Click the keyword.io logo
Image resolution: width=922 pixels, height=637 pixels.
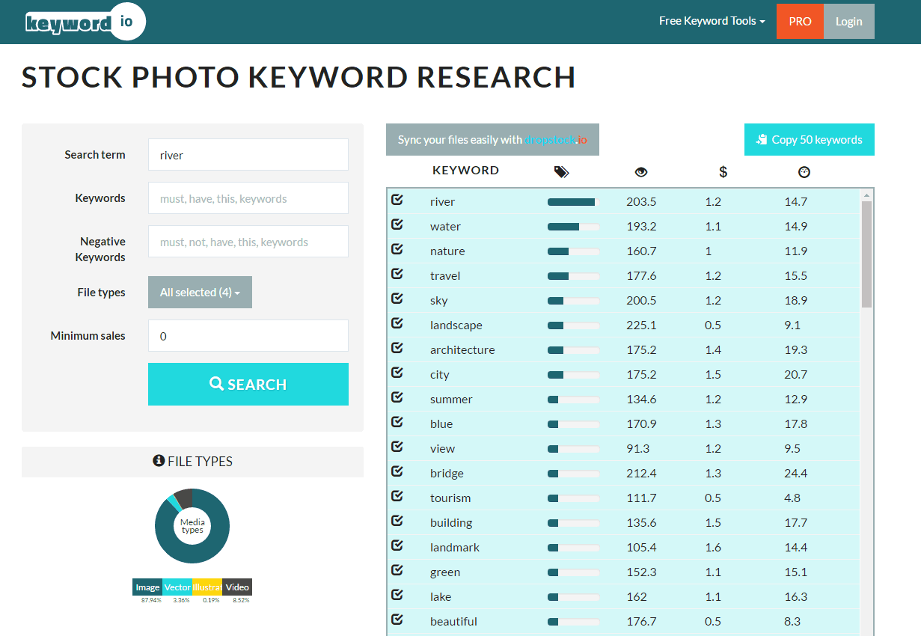[x=86, y=22]
